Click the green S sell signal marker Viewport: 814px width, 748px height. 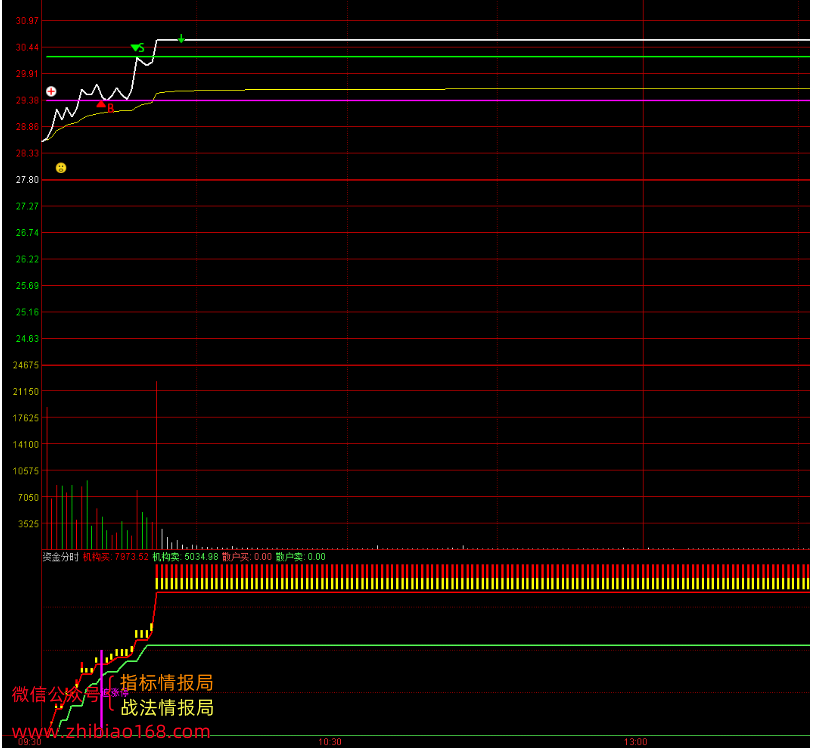coord(138,48)
